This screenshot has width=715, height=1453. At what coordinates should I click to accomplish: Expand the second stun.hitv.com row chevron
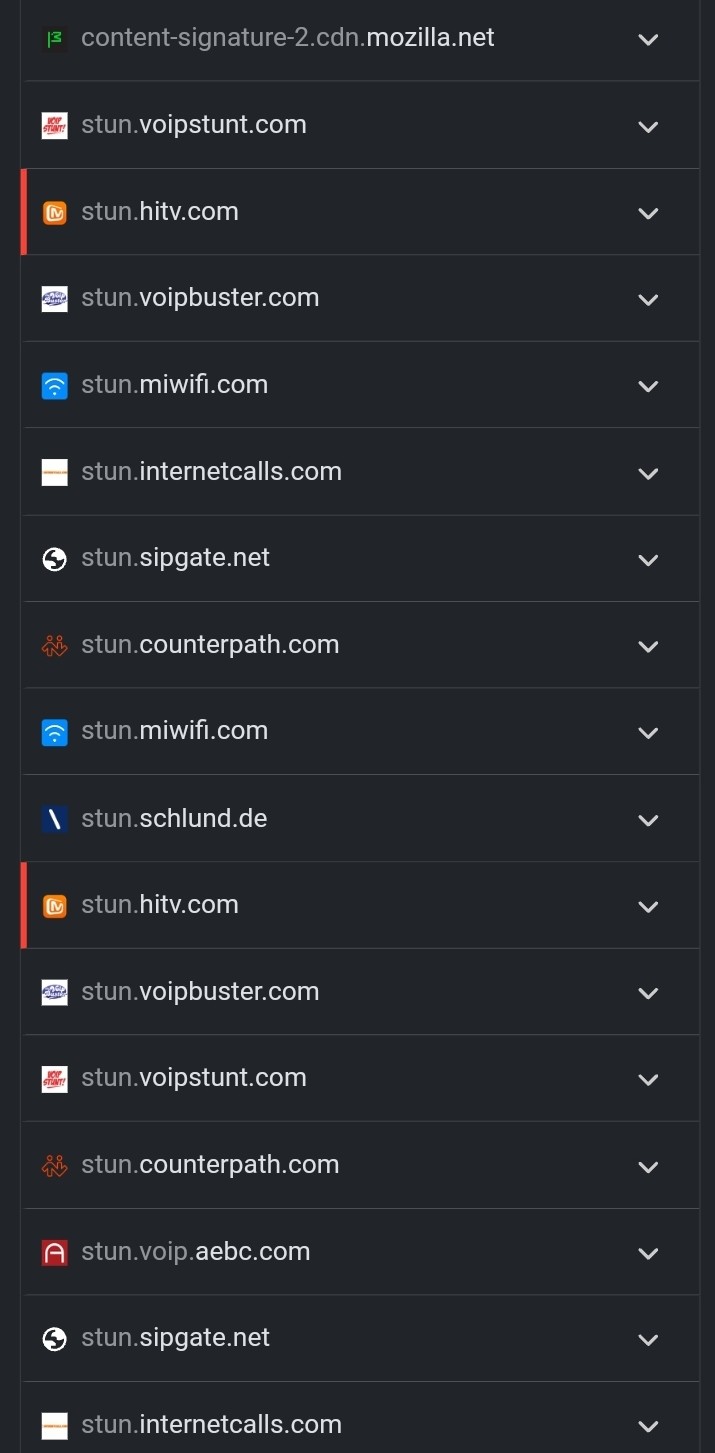tap(648, 906)
